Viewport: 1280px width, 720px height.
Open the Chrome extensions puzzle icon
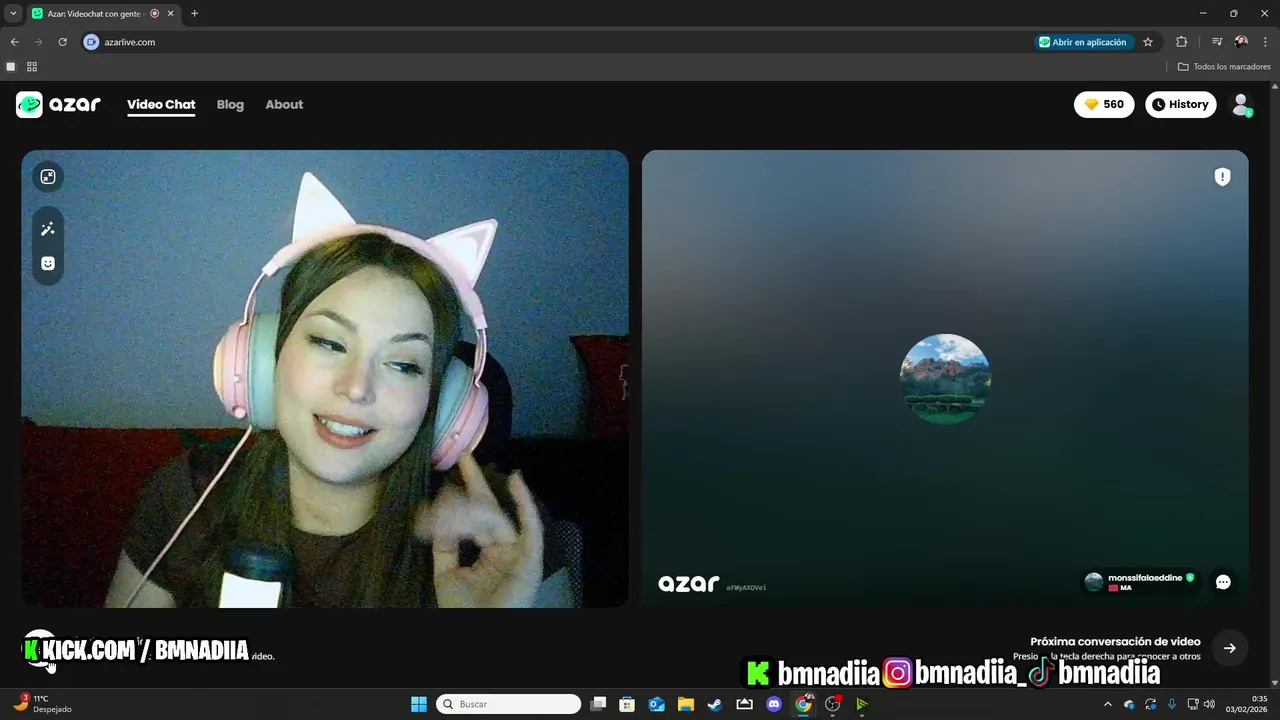[x=1181, y=42]
